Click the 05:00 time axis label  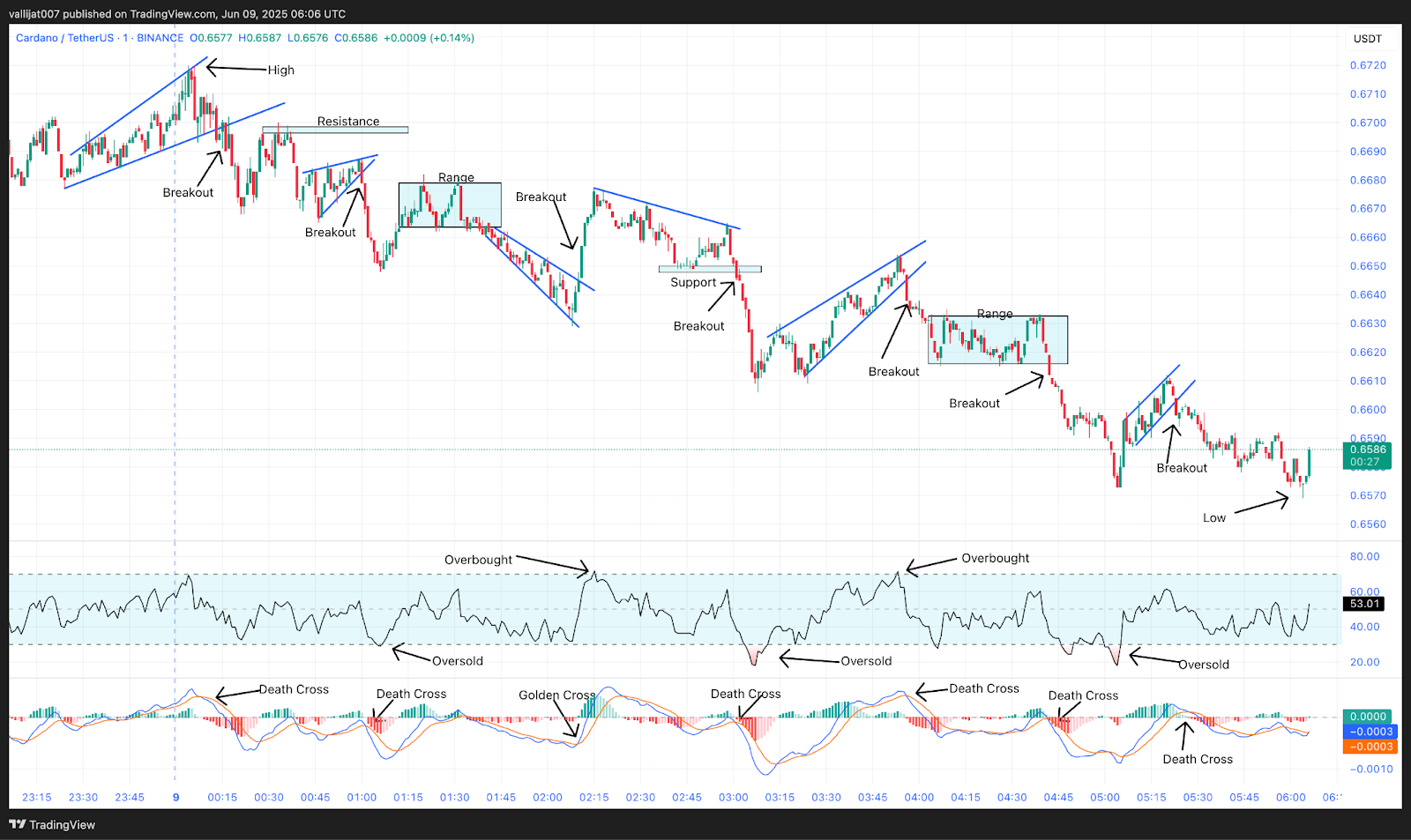1105,798
